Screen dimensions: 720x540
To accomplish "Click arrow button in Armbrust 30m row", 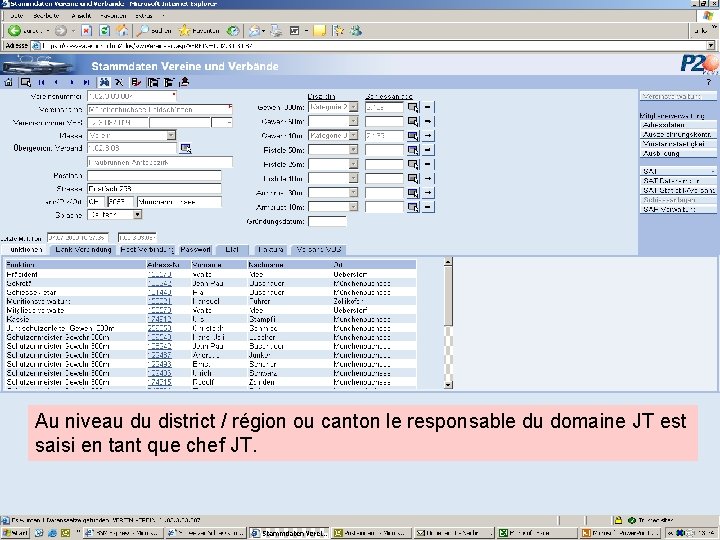I will 428,193.
